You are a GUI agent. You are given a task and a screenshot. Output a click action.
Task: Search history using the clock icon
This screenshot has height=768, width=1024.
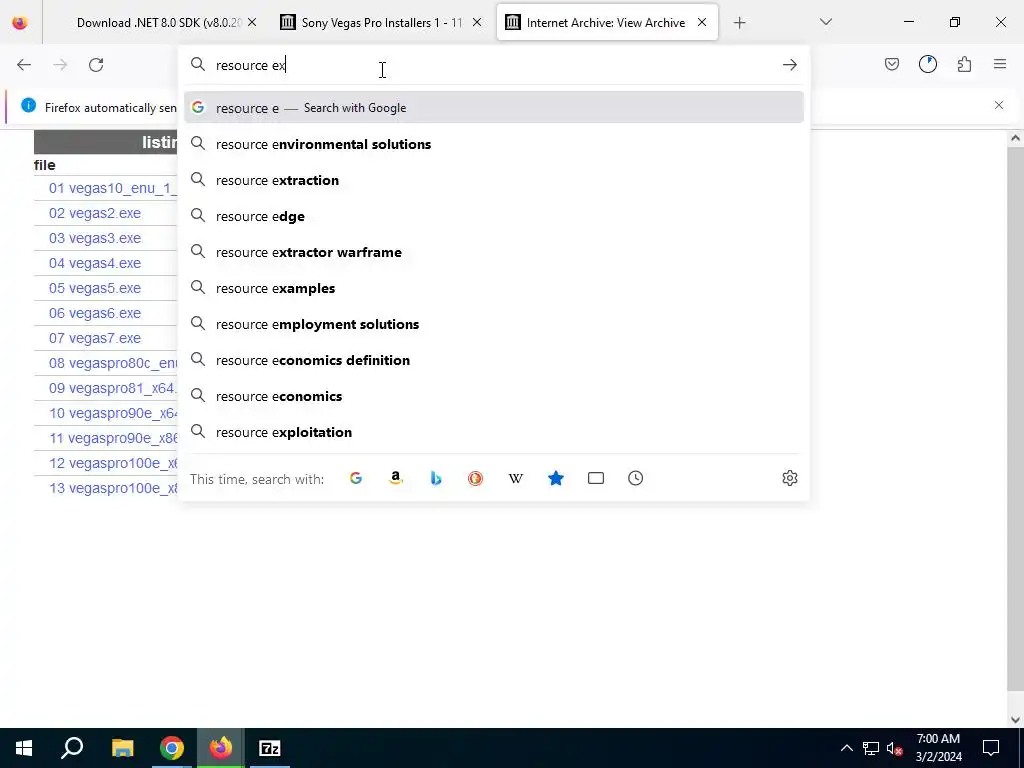pyautogui.click(x=635, y=479)
